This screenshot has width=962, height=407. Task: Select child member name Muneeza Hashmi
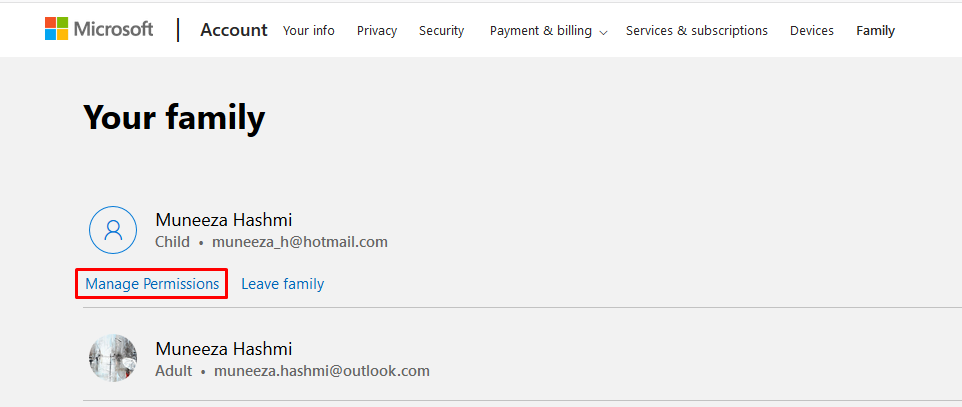coord(224,220)
